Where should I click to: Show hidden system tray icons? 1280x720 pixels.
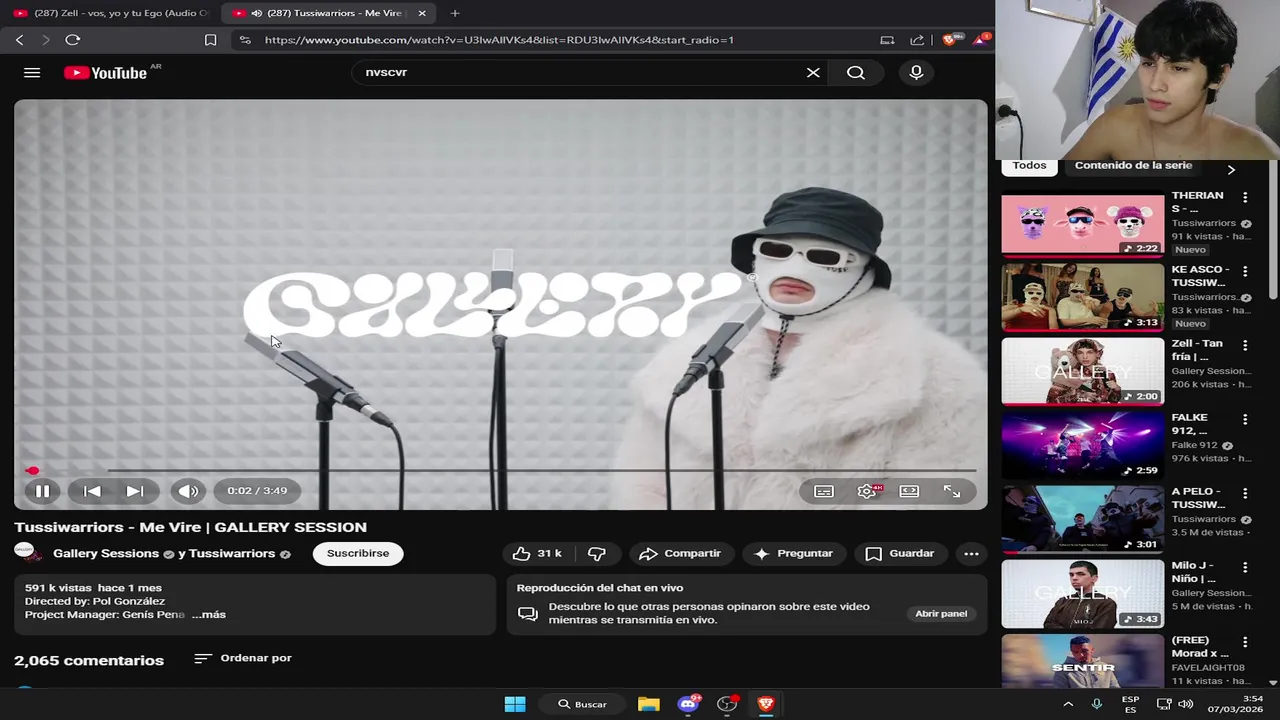coord(1068,704)
